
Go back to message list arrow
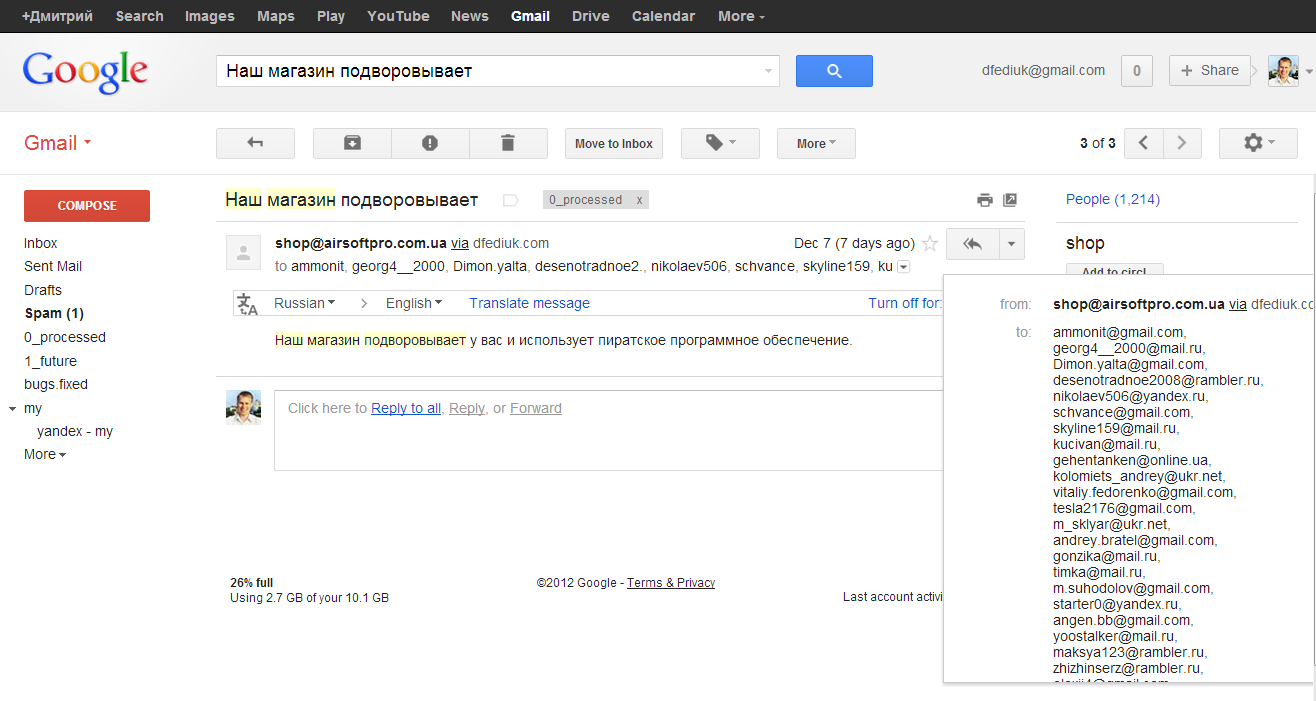pyautogui.click(x=255, y=143)
